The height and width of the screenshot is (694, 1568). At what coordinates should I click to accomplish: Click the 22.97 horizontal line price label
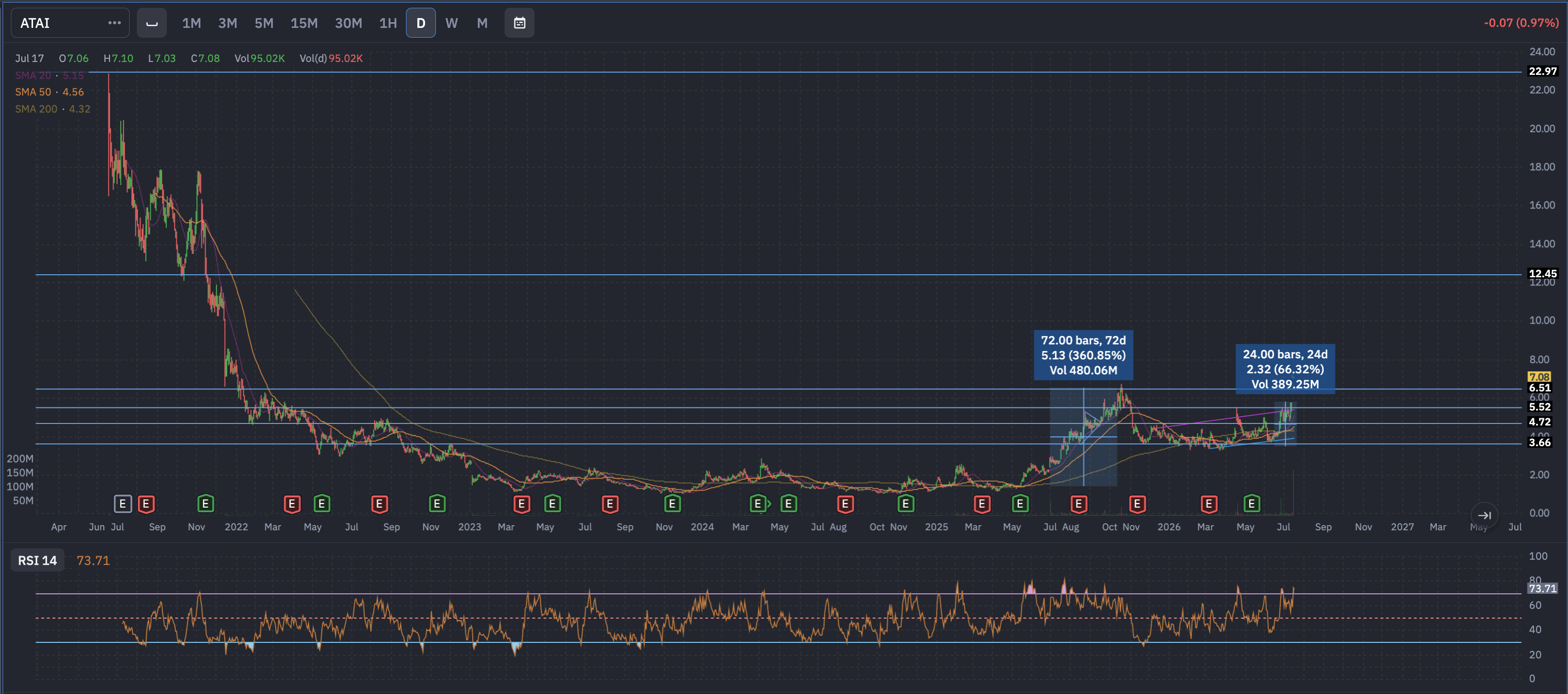1542,71
